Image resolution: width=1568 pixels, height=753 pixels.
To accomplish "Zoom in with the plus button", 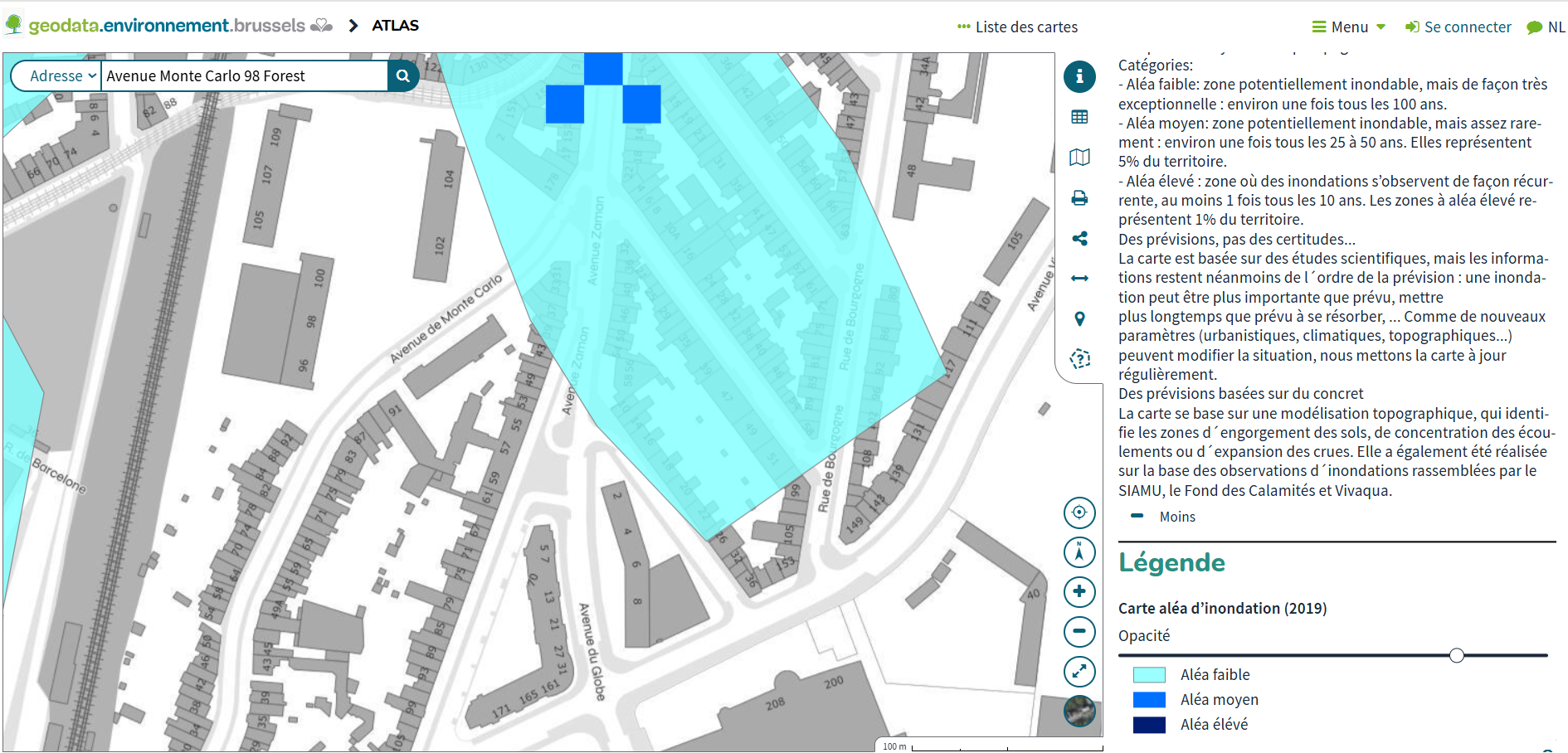I will tap(1079, 592).
